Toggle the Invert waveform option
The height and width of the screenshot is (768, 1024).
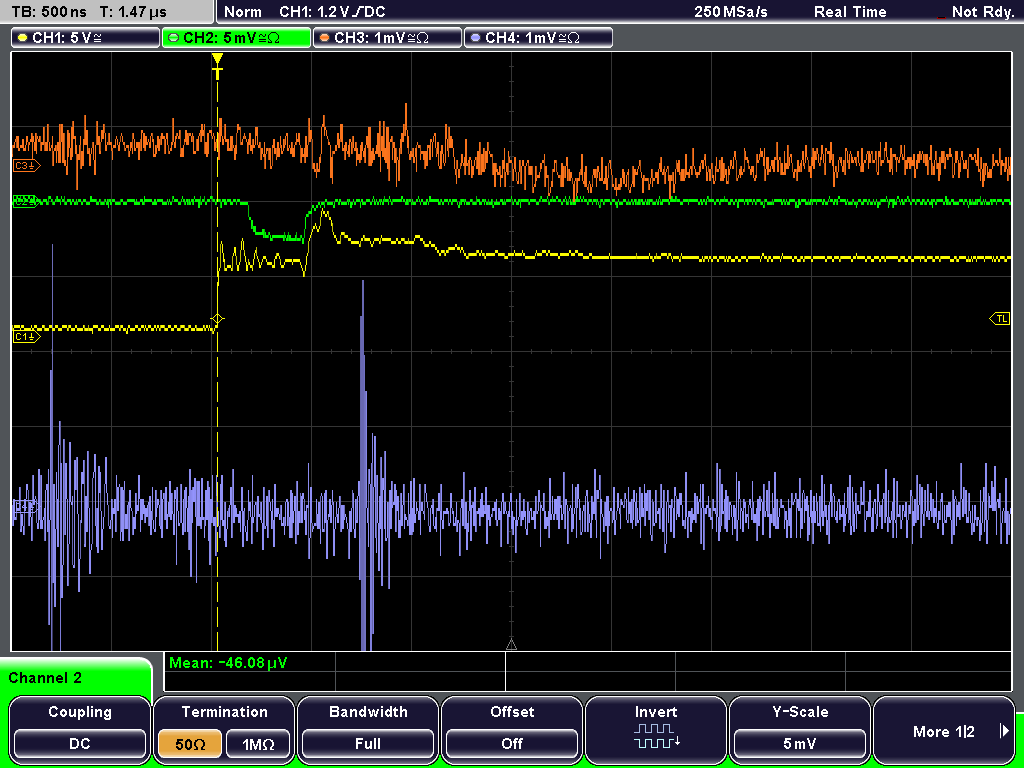click(656, 729)
